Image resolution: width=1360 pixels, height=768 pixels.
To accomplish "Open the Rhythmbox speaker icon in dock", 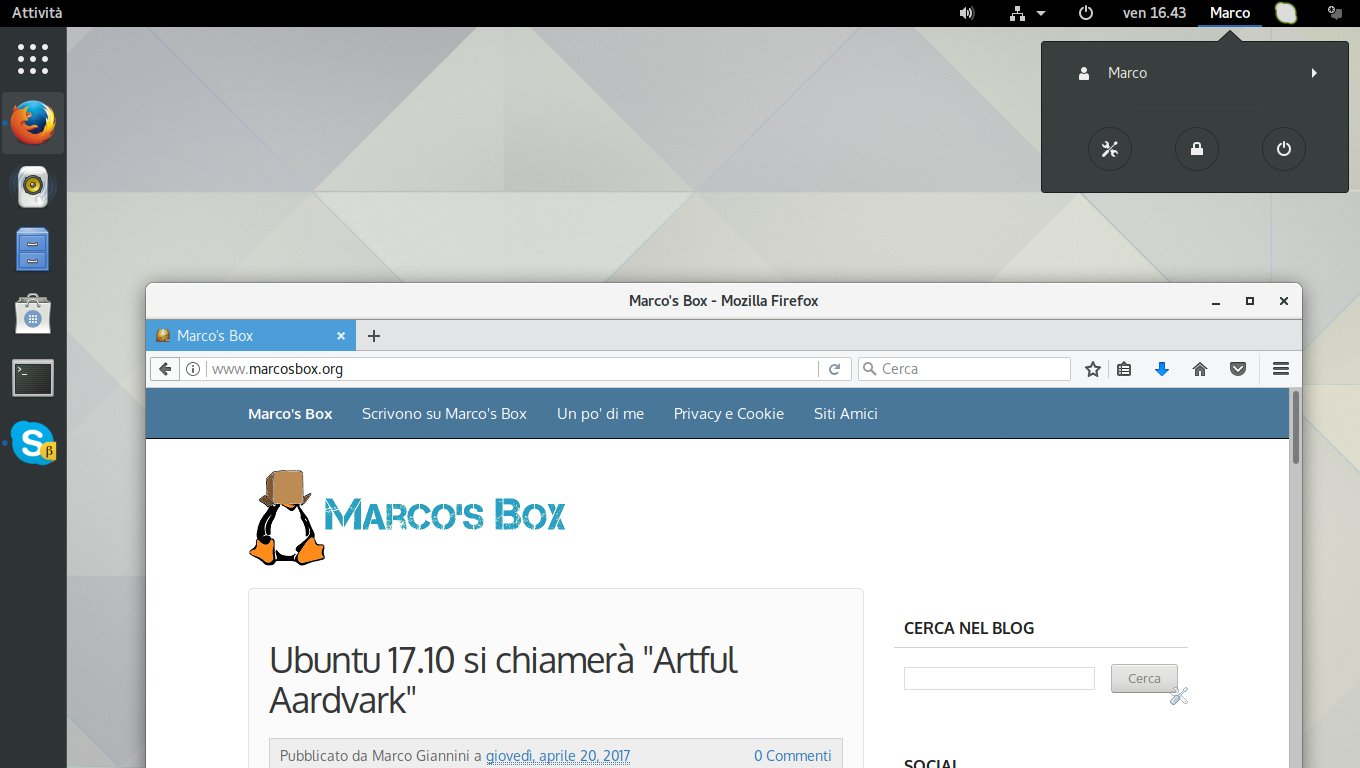I will click(x=33, y=186).
